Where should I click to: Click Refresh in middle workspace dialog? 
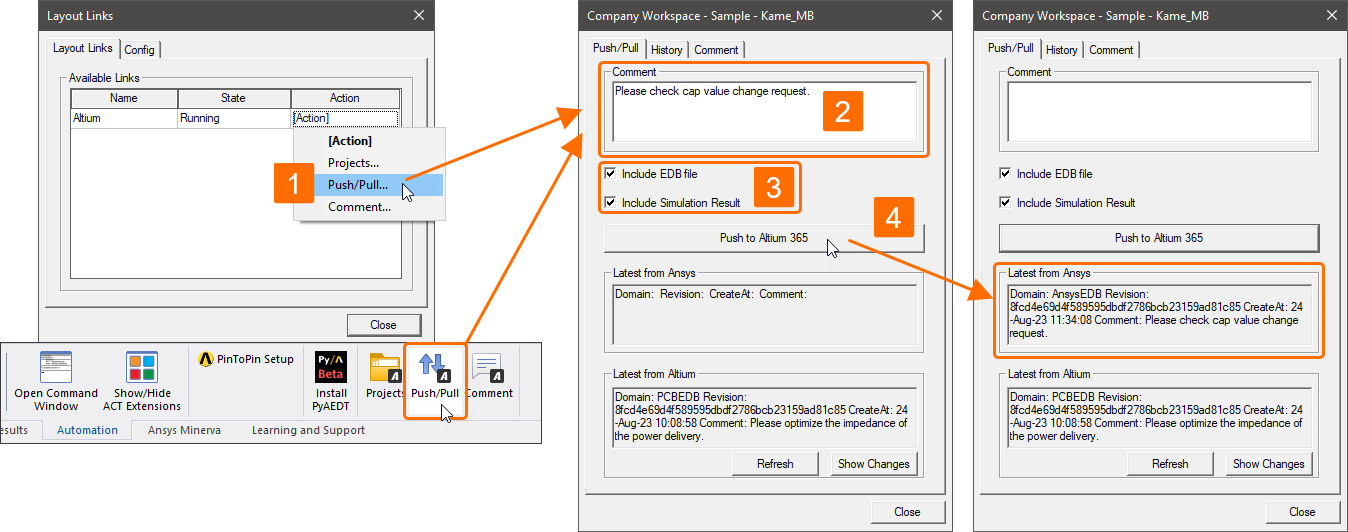coord(775,464)
